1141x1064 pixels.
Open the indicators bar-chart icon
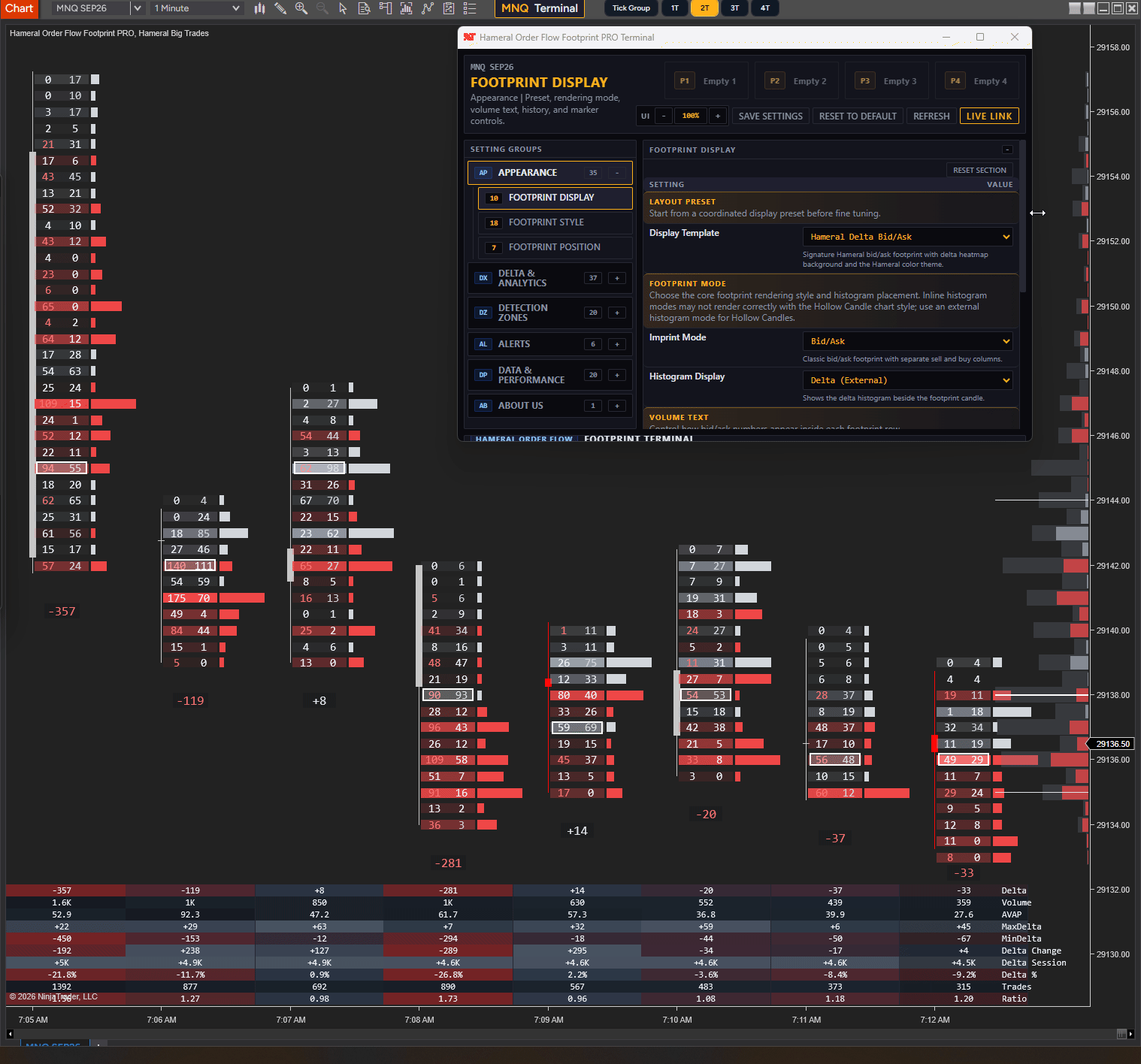tap(407, 8)
